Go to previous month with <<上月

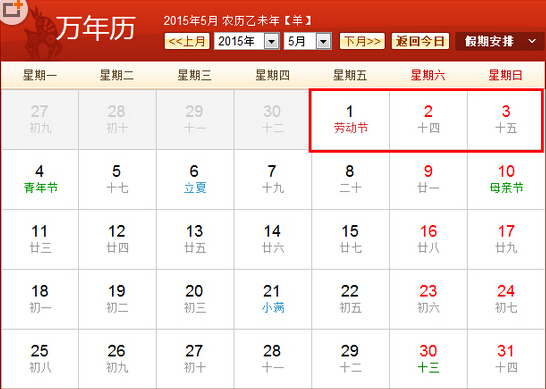pos(187,41)
